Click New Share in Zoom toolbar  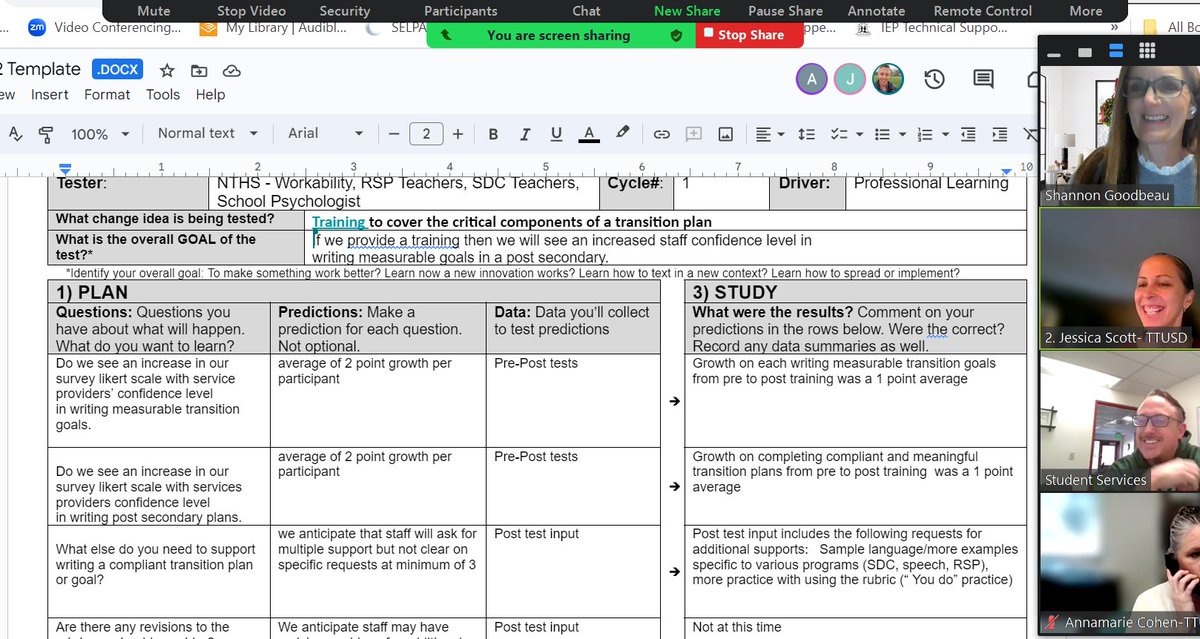(x=687, y=11)
